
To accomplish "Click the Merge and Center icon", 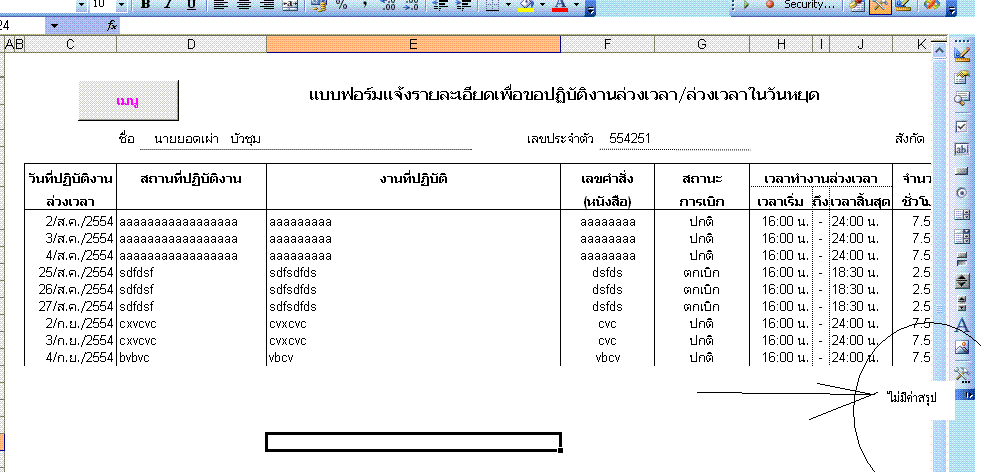I will click(291, 5).
